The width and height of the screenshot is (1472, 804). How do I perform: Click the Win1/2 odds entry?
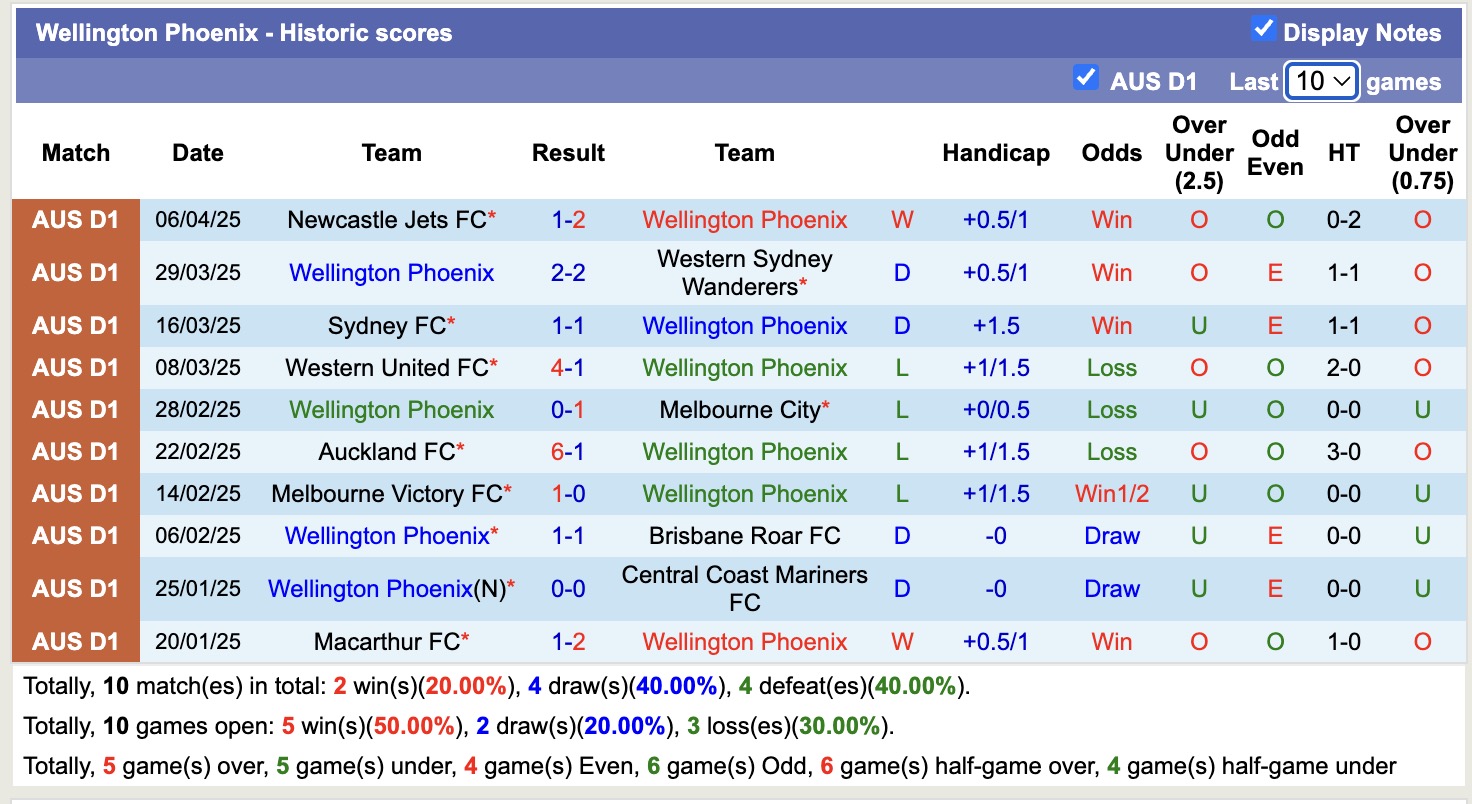click(1111, 493)
